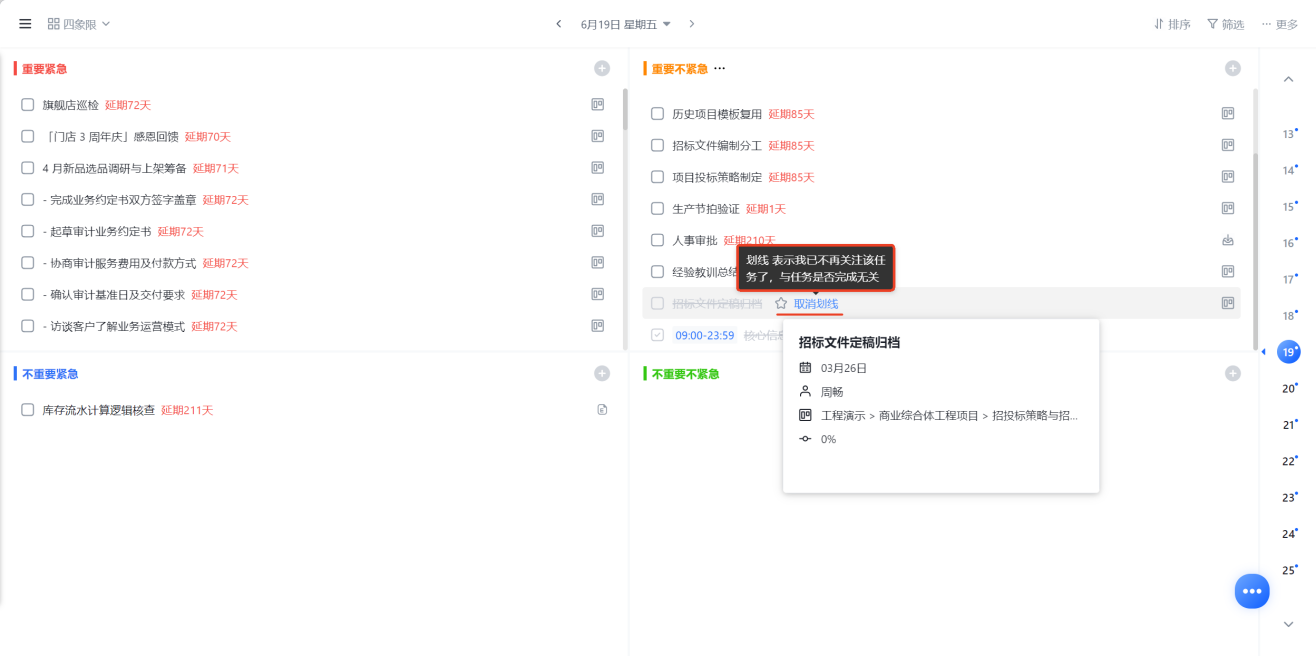
Task: Click project icon on 4 月新品选品调研 row
Action: coord(597,168)
